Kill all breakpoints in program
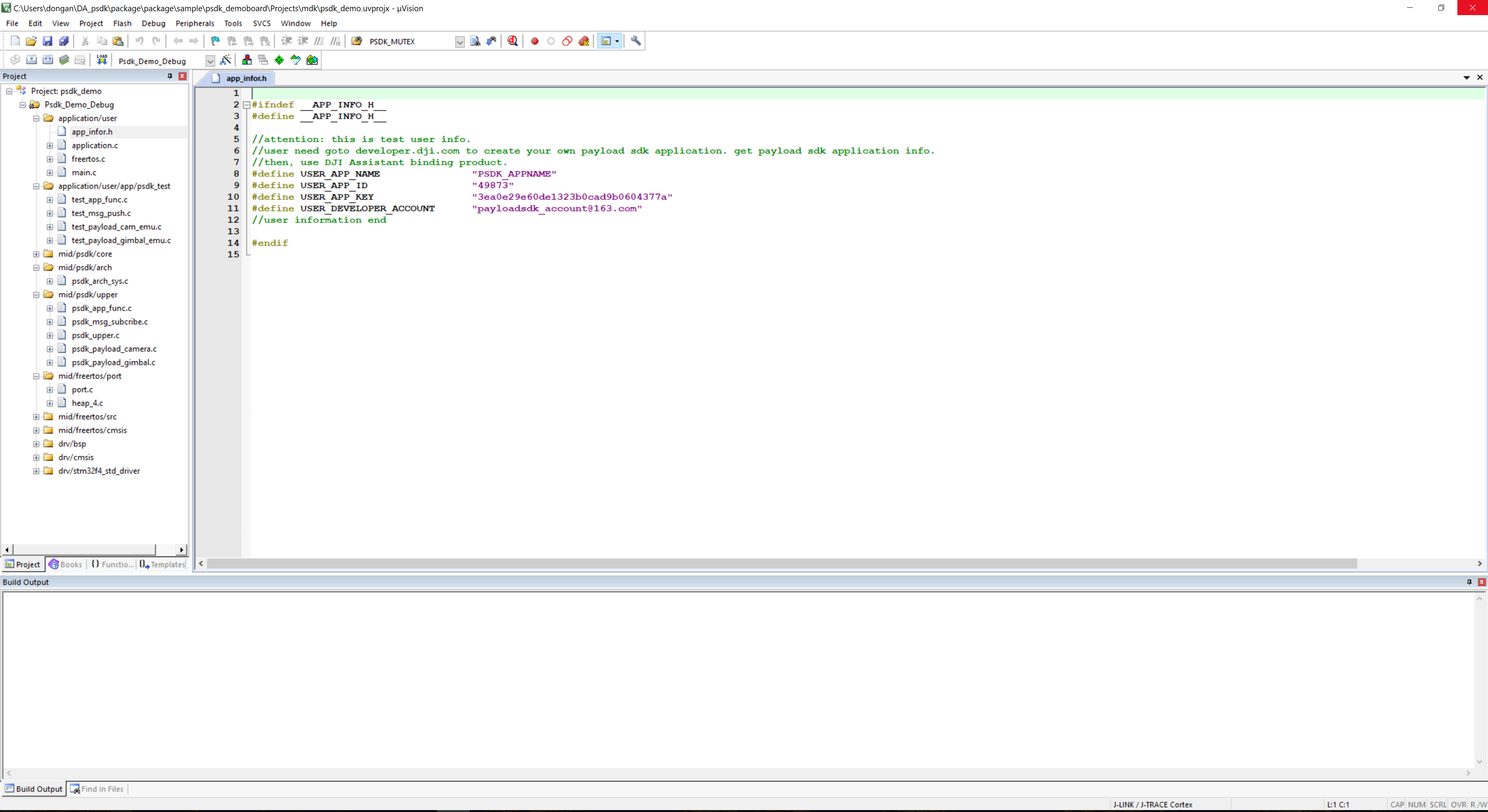Image resolution: width=1488 pixels, height=812 pixels. [x=584, y=41]
